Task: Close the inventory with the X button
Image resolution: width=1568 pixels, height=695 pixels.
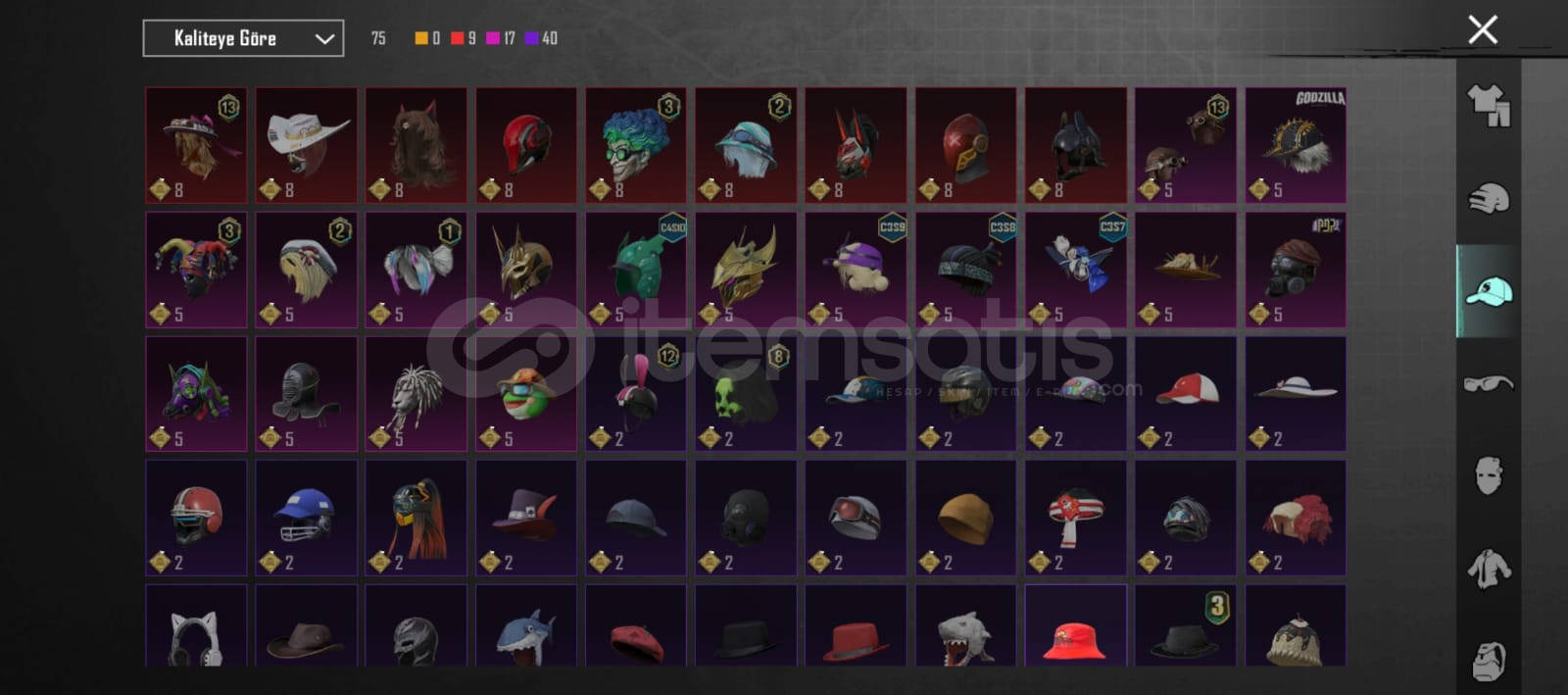Action: (x=1483, y=29)
